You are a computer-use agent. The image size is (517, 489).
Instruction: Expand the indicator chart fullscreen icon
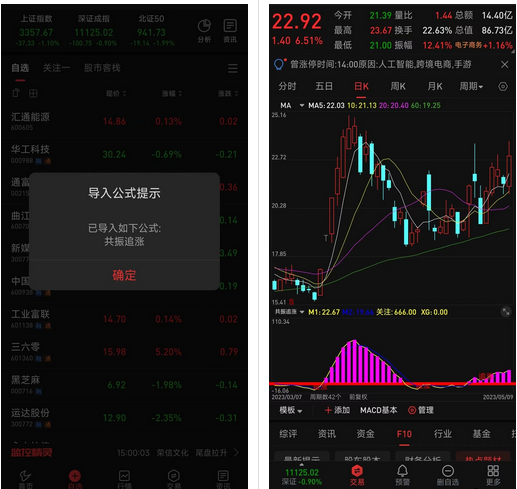coord(506,312)
